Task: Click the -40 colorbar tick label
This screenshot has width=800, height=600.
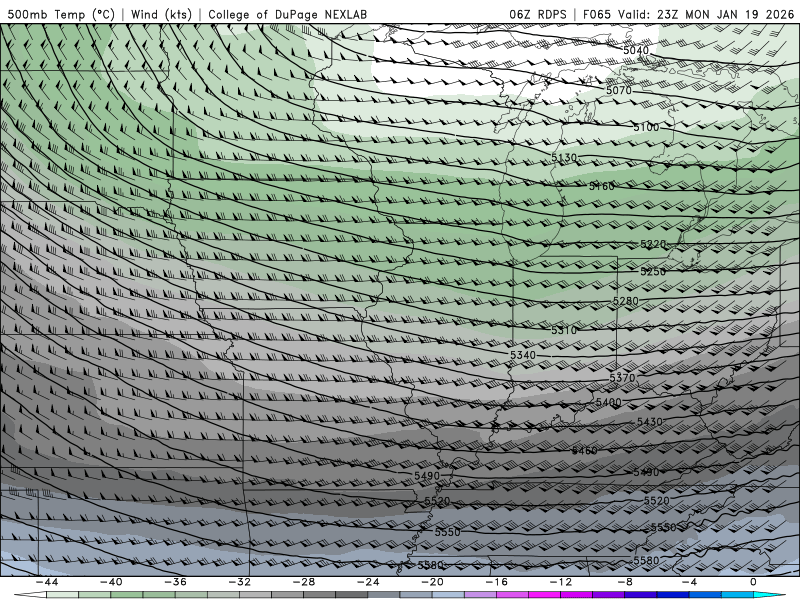Action: (111, 582)
